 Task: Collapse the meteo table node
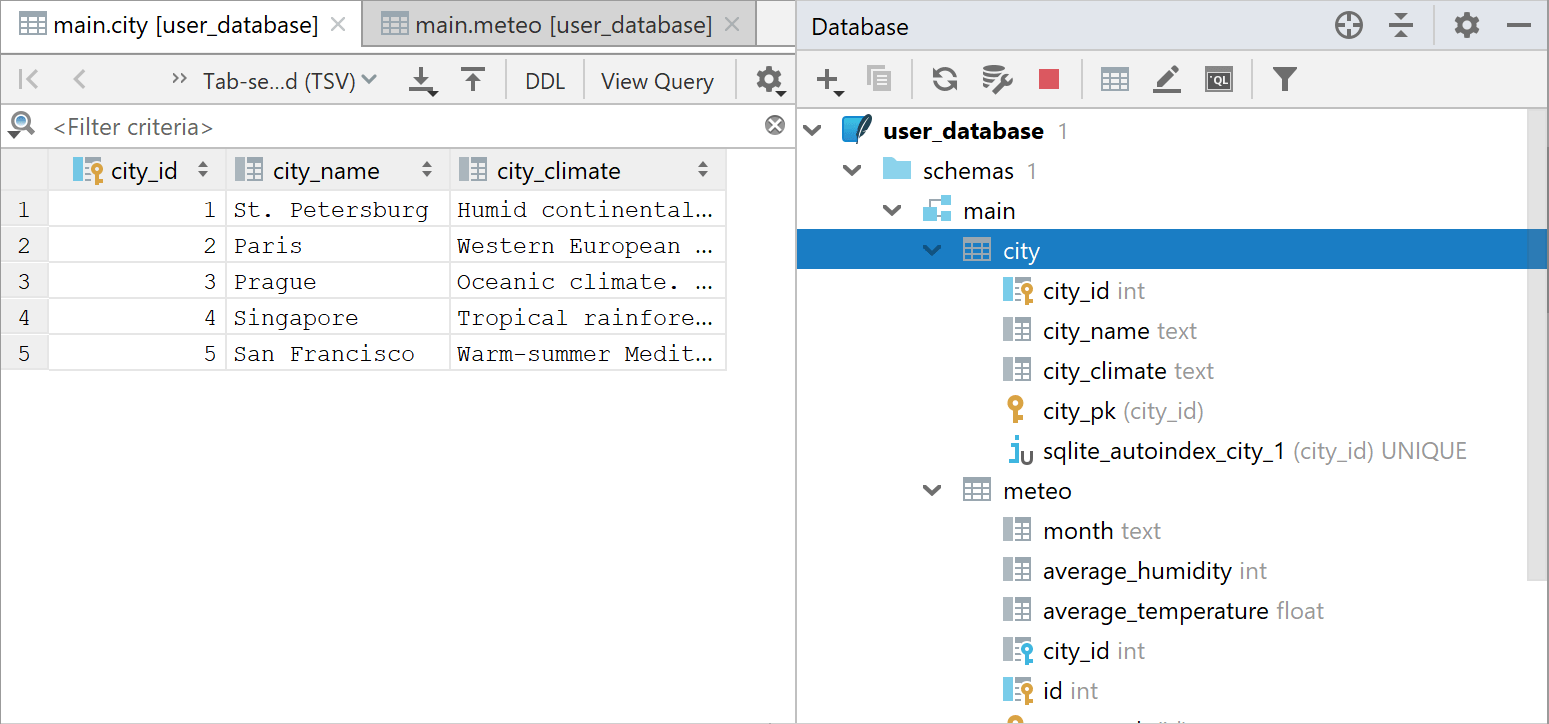(x=931, y=490)
